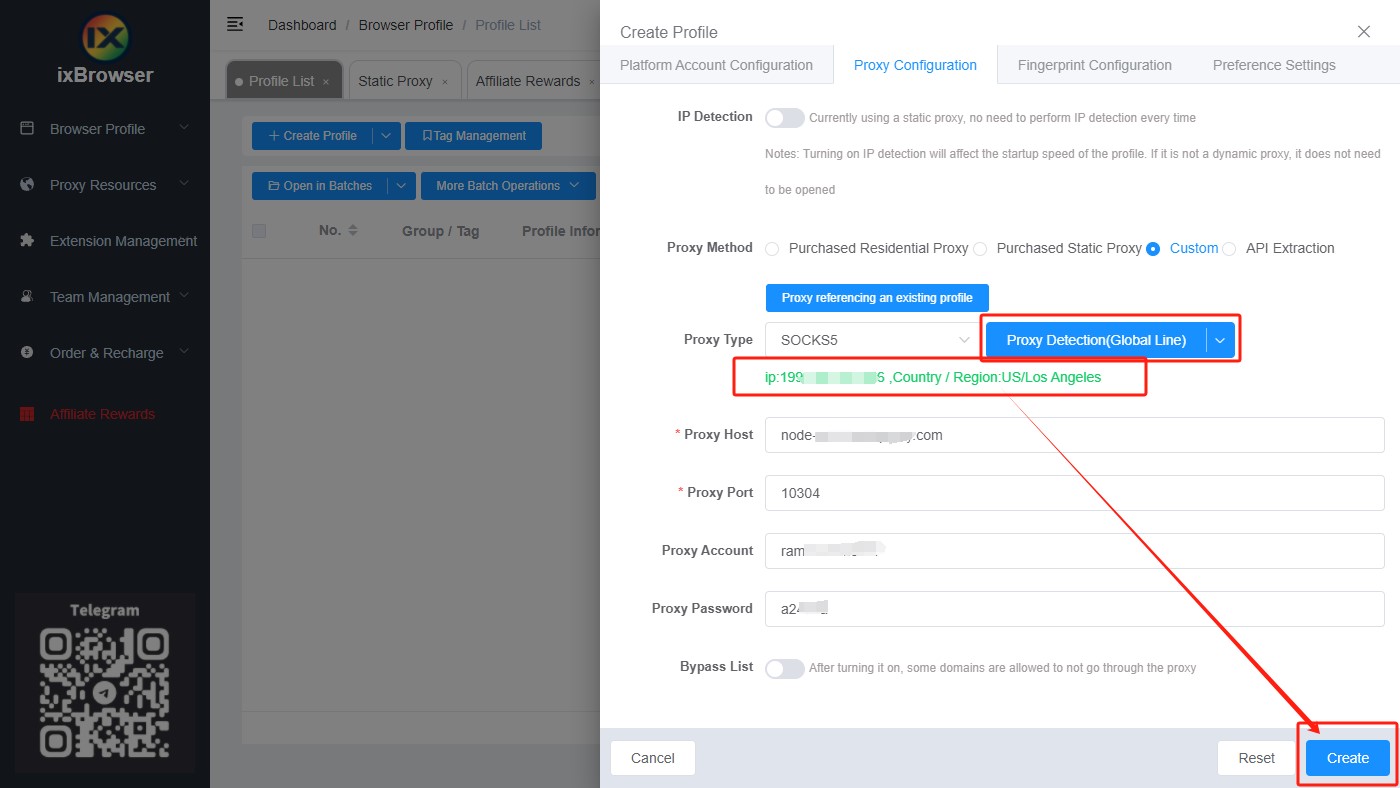Select Purchased Residential Proxy radio button

[x=772, y=248]
